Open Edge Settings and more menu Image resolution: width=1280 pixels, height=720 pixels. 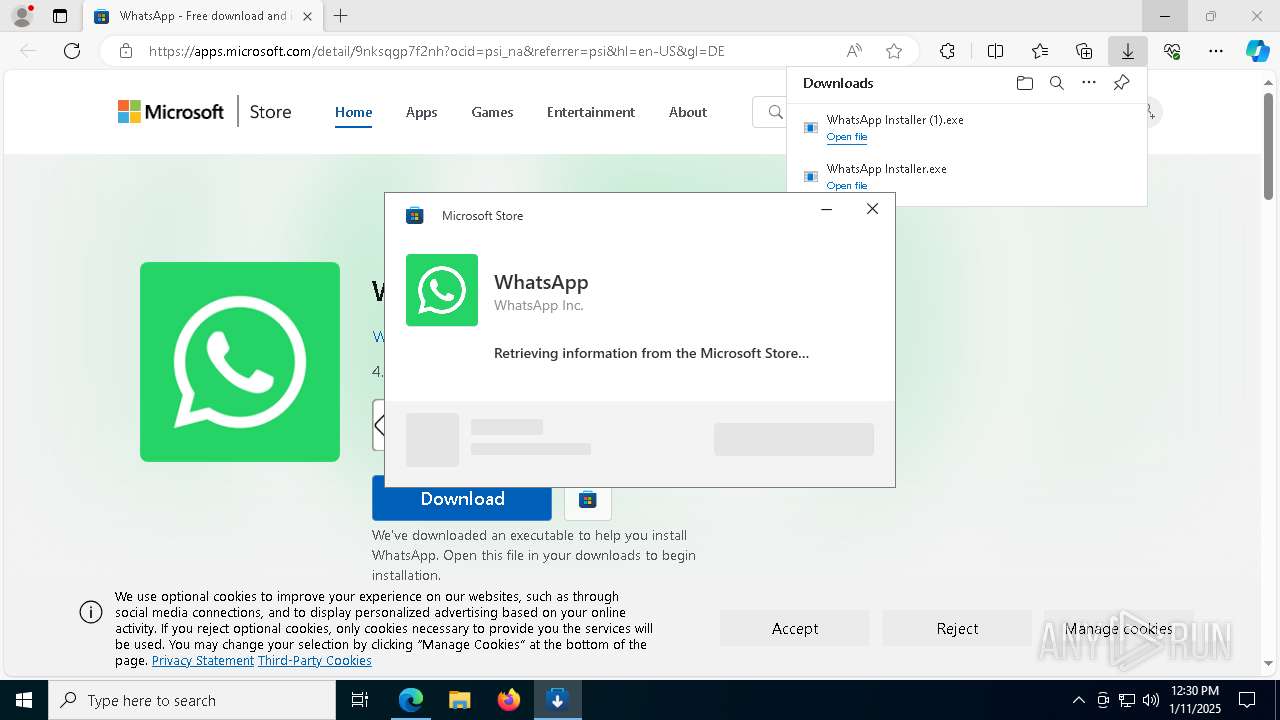(x=1216, y=51)
